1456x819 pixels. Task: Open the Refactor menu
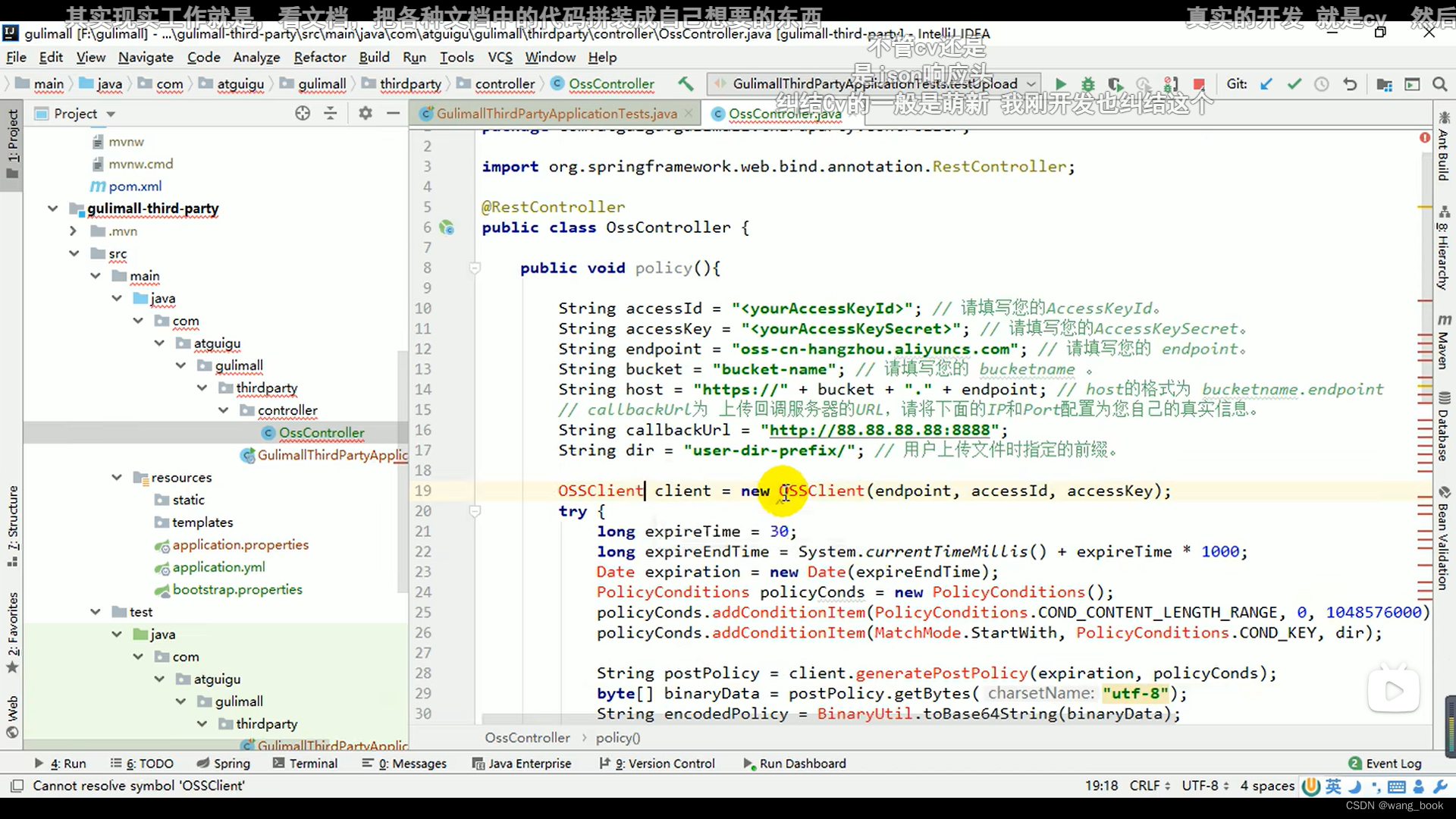tap(320, 57)
